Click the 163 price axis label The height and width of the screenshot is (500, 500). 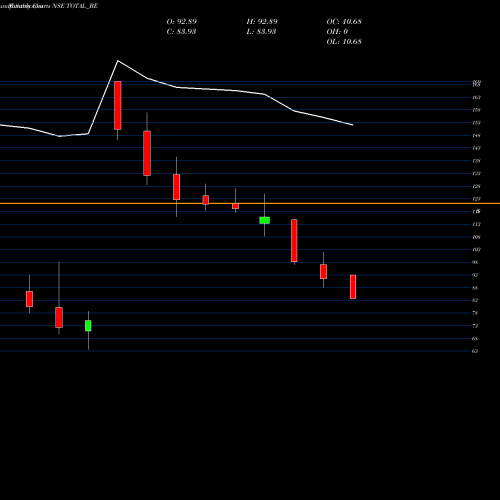[476, 97]
